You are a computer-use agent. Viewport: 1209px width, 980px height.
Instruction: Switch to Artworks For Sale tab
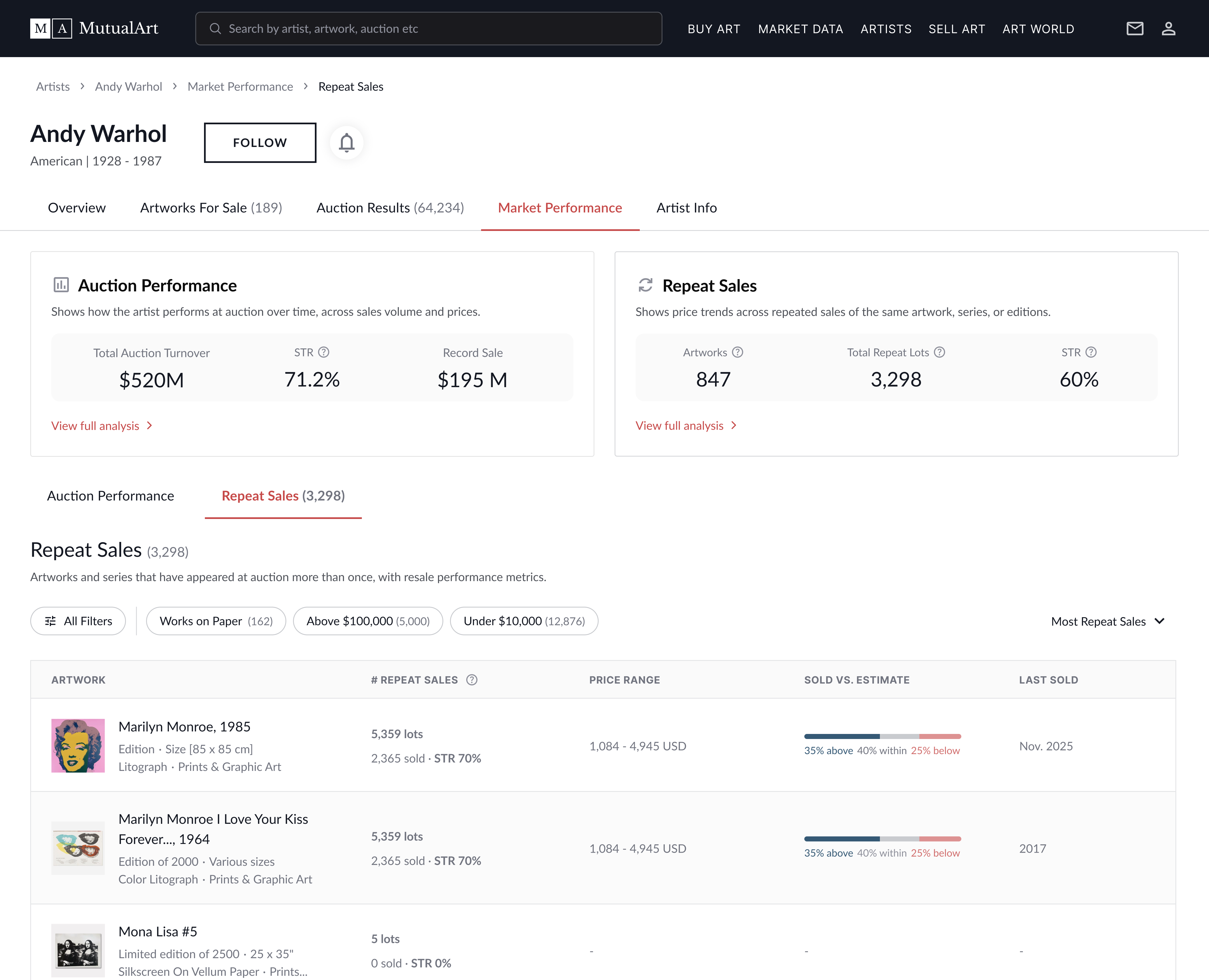coord(211,208)
